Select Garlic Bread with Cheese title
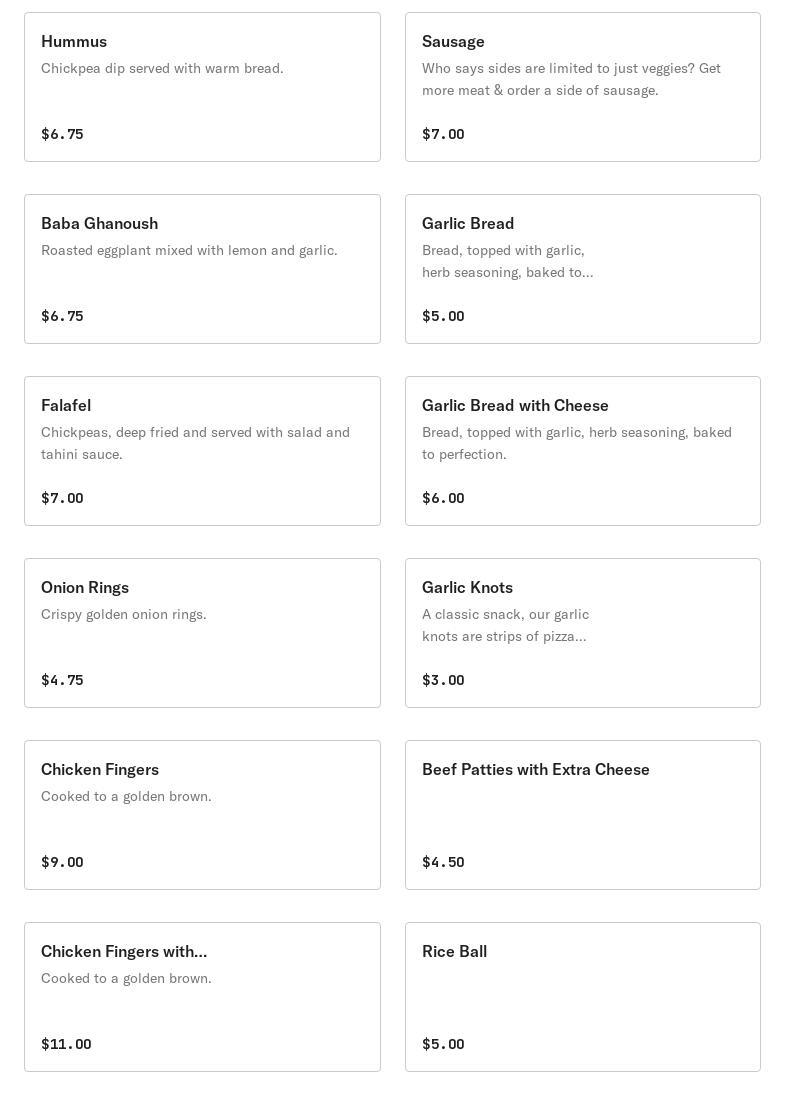The image size is (785, 1100). click(515, 405)
